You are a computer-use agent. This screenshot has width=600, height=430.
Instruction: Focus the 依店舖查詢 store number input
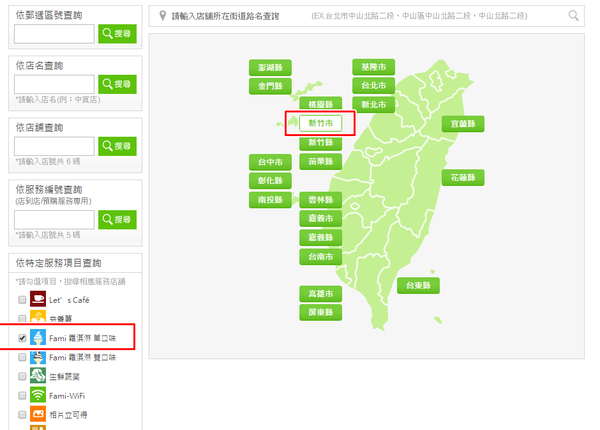(54, 146)
